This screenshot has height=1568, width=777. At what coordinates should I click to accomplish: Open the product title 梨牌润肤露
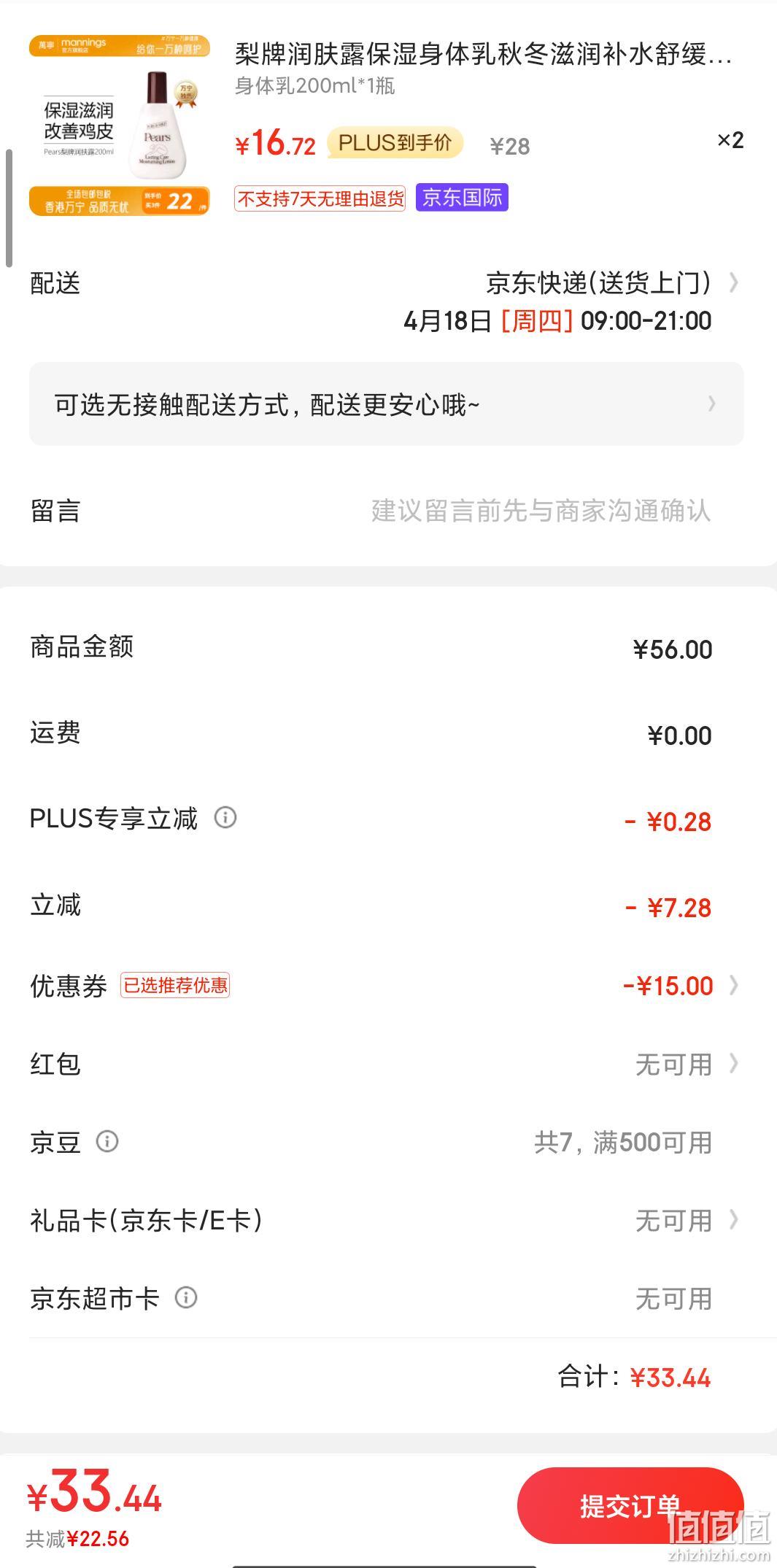point(483,55)
